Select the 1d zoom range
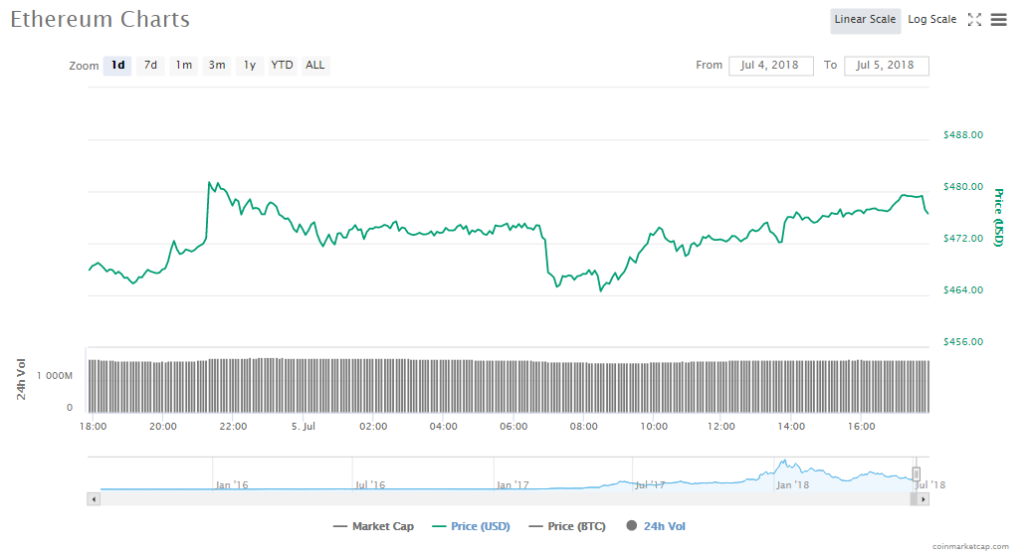Screen dimensions: 1024x559 (118, 66)
